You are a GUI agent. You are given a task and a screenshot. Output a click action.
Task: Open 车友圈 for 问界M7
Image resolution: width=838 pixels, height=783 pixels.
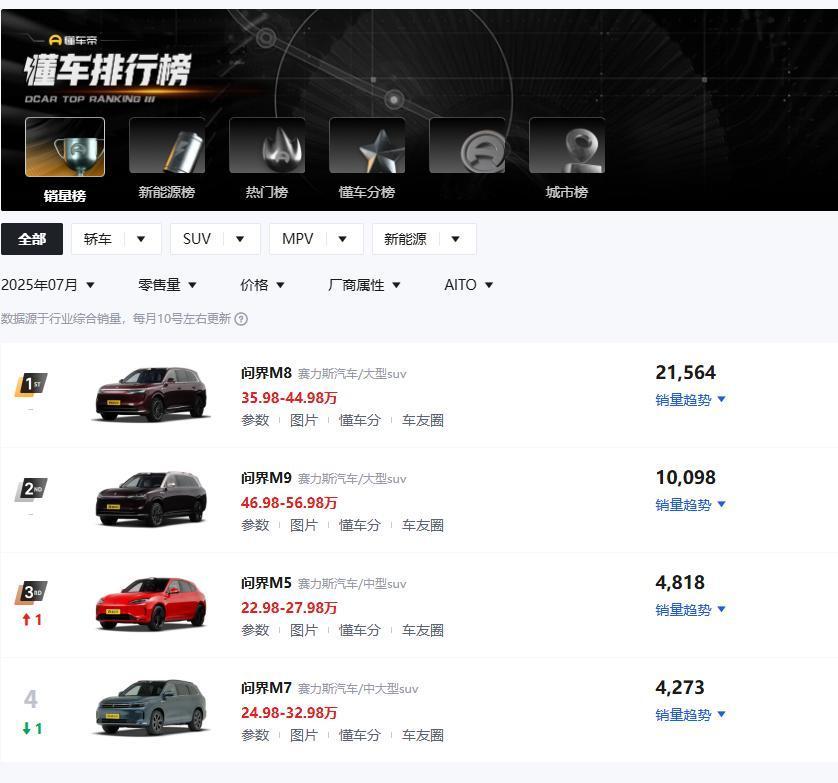pos(423,735)
